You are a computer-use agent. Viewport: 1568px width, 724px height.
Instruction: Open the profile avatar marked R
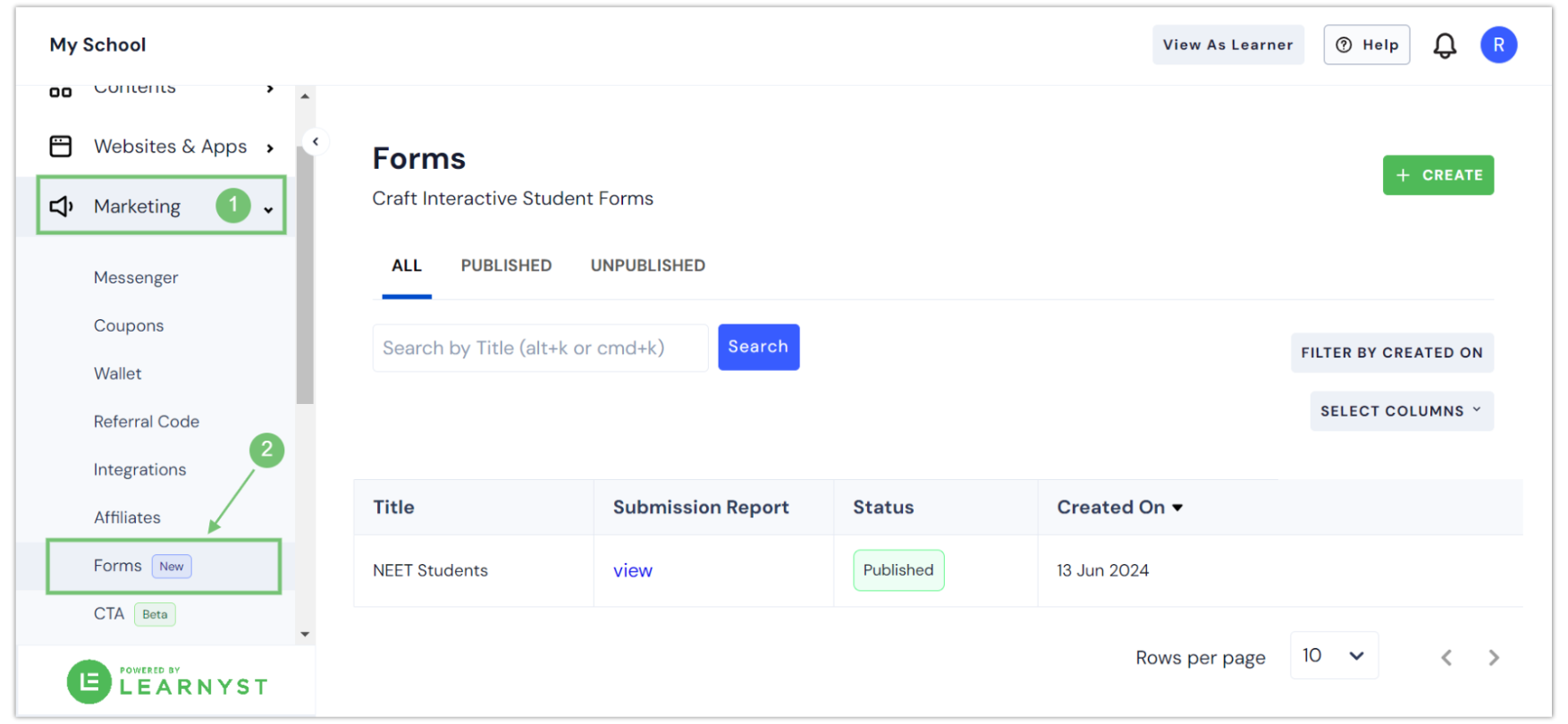tap(1499, 45)
